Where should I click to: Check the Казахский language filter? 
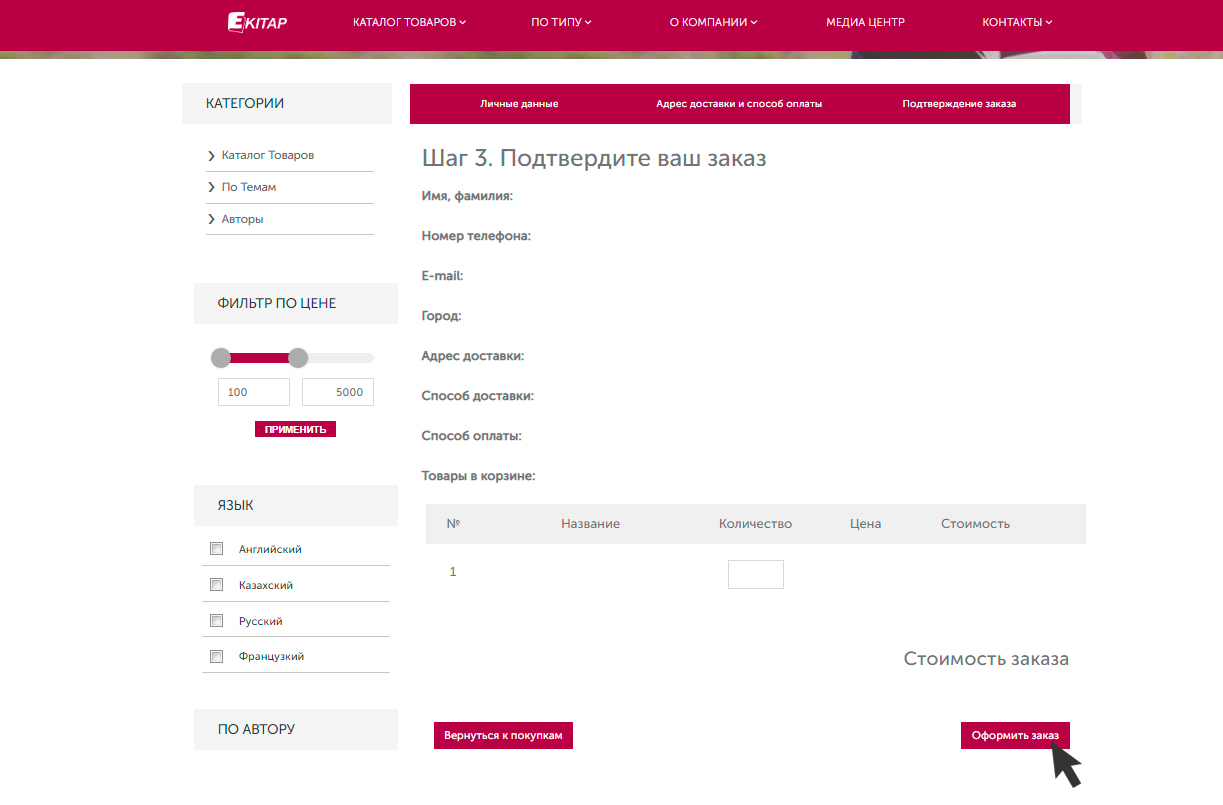[216, 585]
